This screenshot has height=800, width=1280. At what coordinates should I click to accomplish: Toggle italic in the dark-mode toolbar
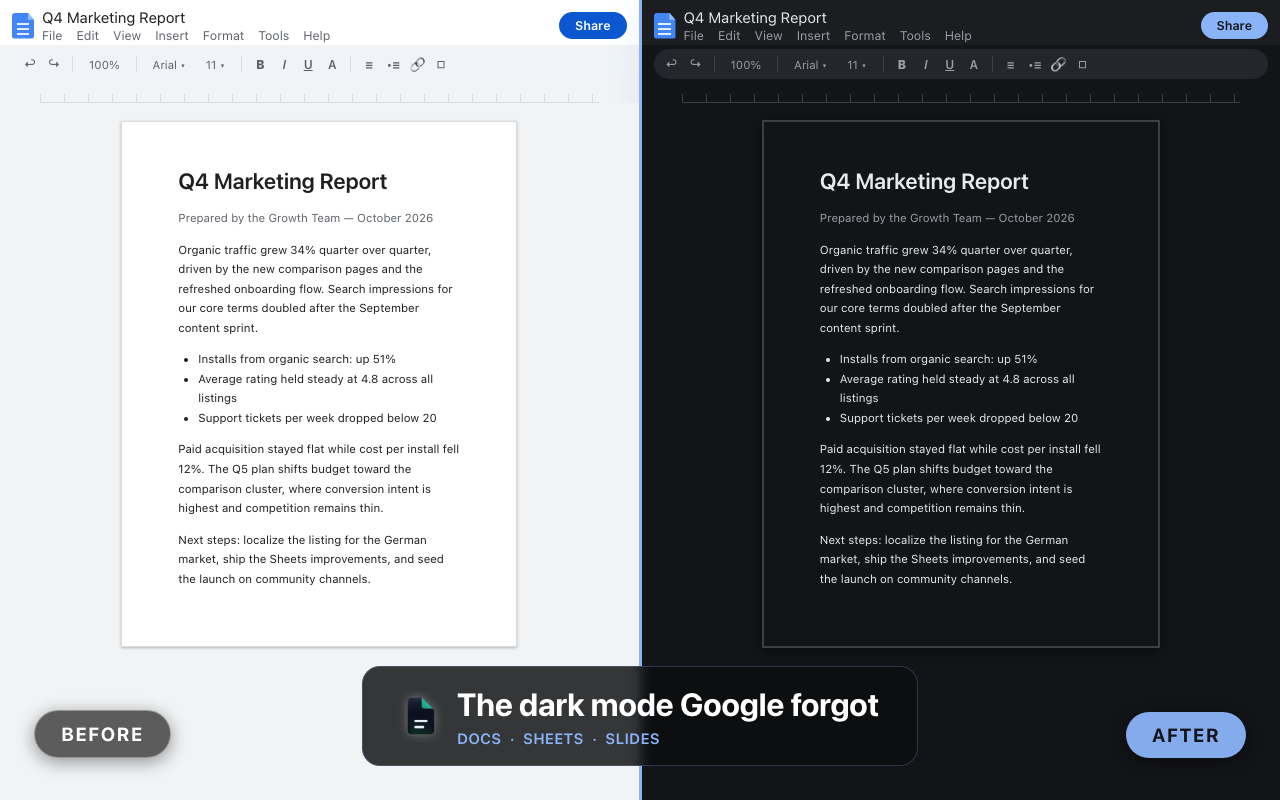pos(925,65)
